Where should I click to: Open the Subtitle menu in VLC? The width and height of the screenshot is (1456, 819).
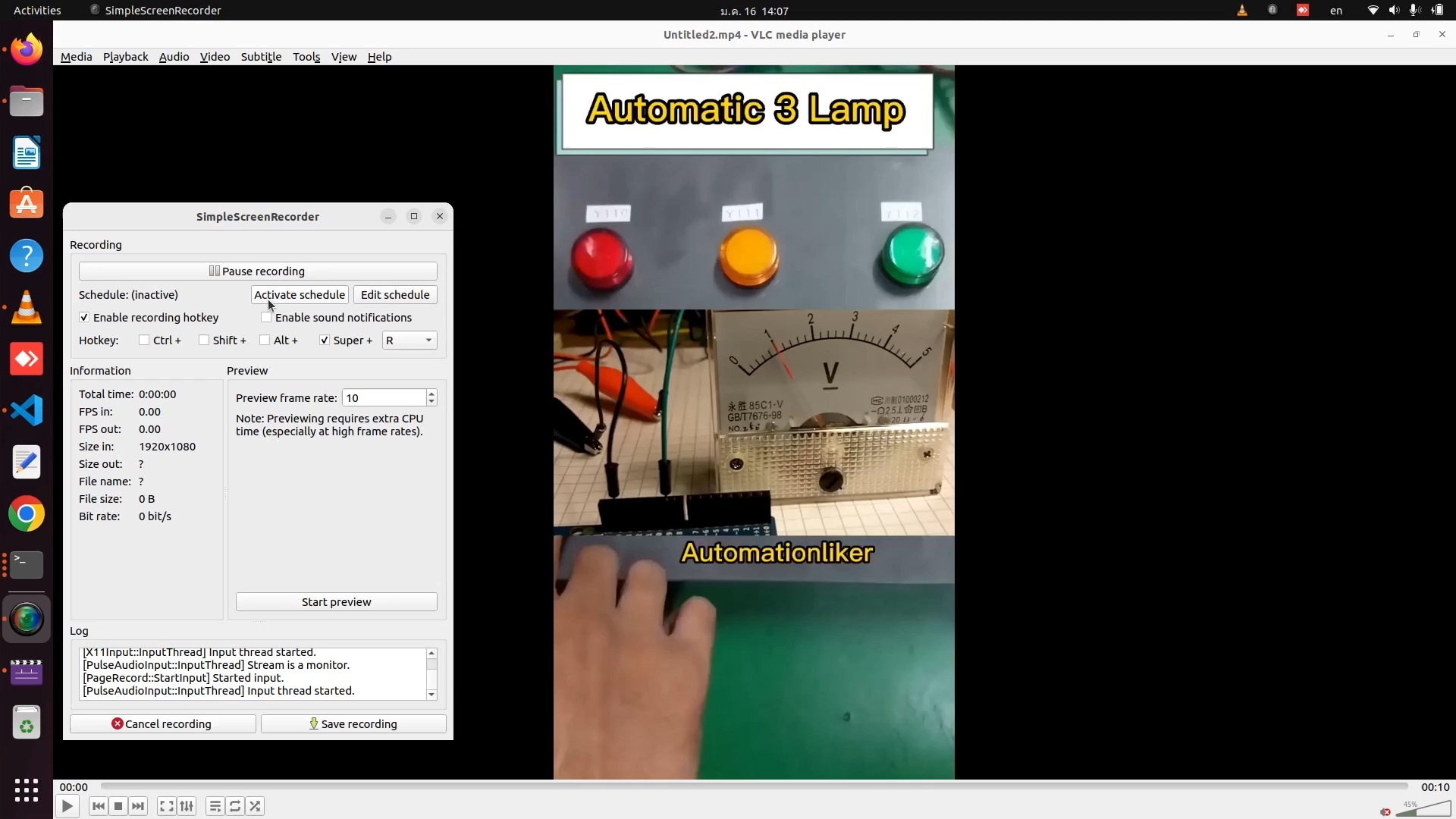[x=260, y=56]
